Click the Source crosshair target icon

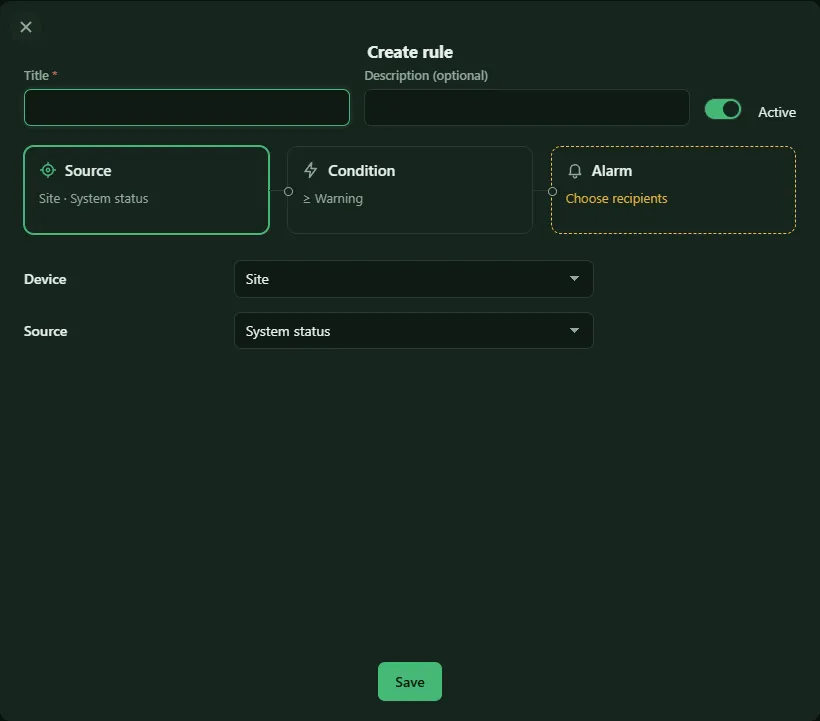(x=48, y=170)
